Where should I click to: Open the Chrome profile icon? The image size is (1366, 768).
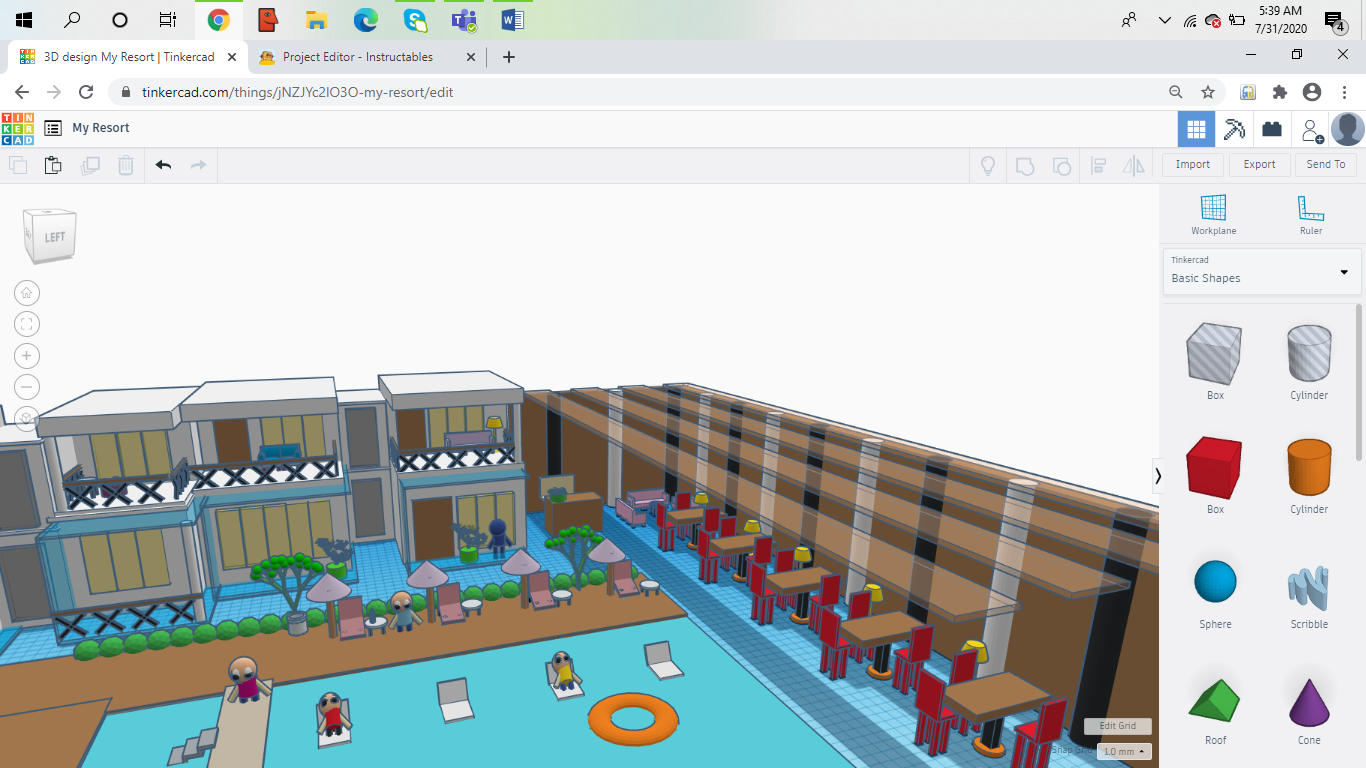click(1312, 92)
